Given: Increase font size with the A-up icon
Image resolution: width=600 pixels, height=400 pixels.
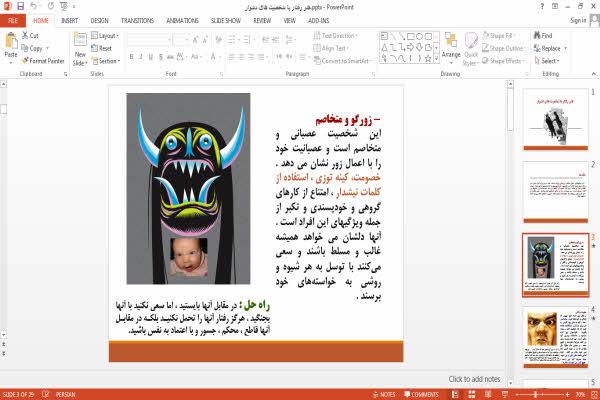Looking at the screenshot, I should click(x=196, y=40).
